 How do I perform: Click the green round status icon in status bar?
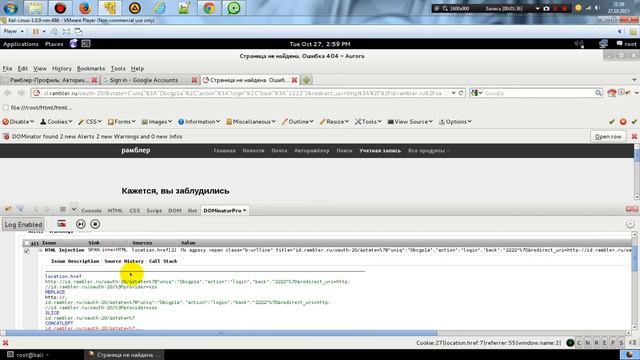click(x=570, y=342)
